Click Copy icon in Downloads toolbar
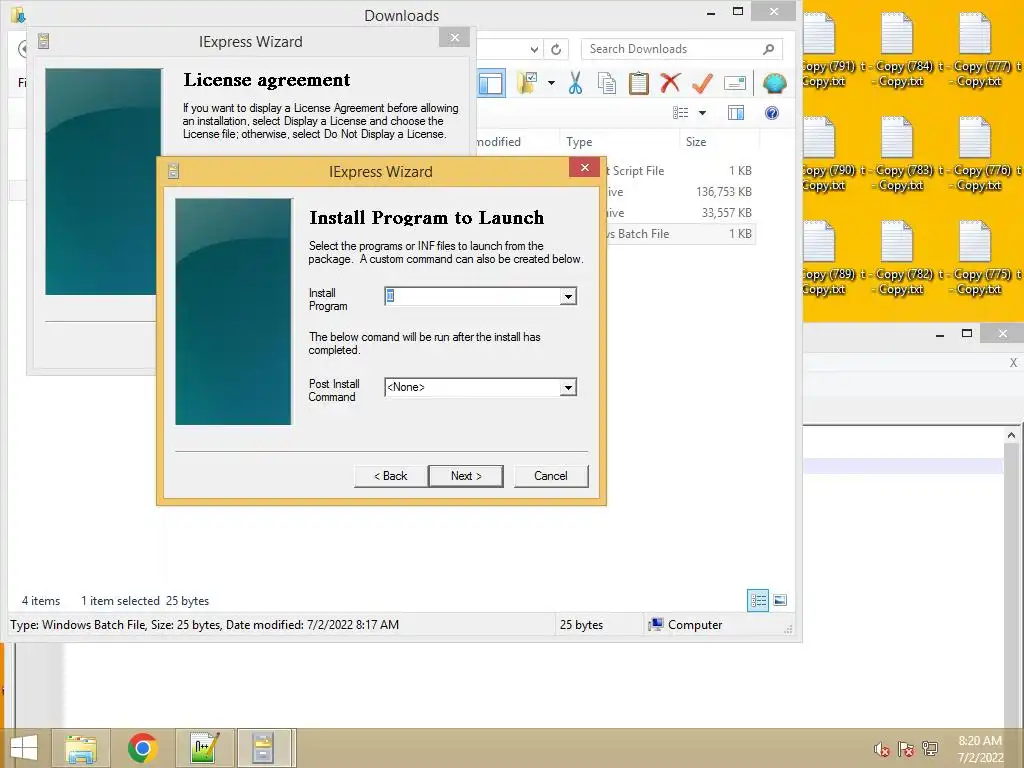The image size is (1024, 768). pyautogui.click(x=607, y=83)
